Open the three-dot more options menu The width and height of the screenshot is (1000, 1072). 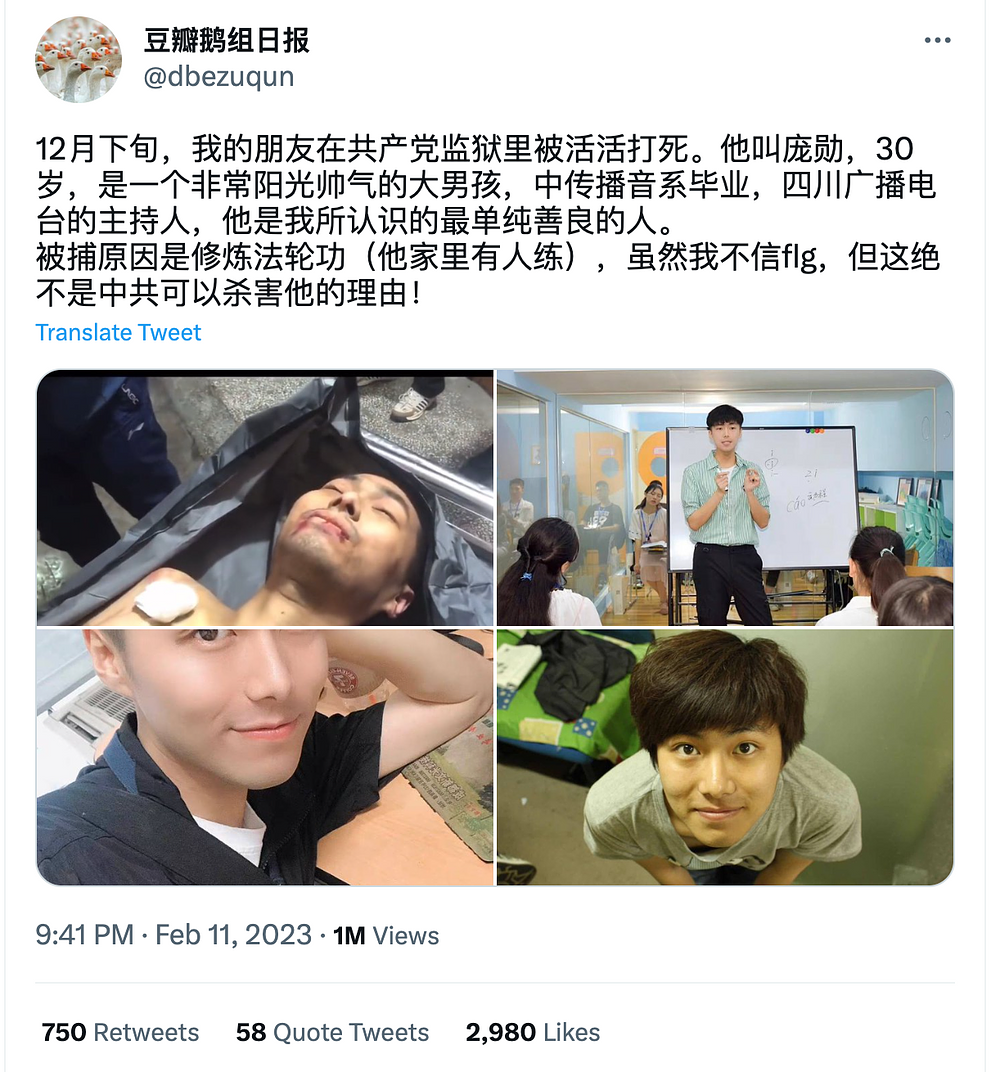pyautogui.click(x=937, y=40)
